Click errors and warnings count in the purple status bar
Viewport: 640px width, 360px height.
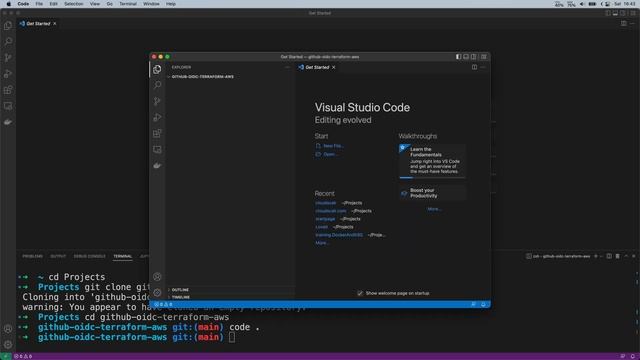[23, 356]
